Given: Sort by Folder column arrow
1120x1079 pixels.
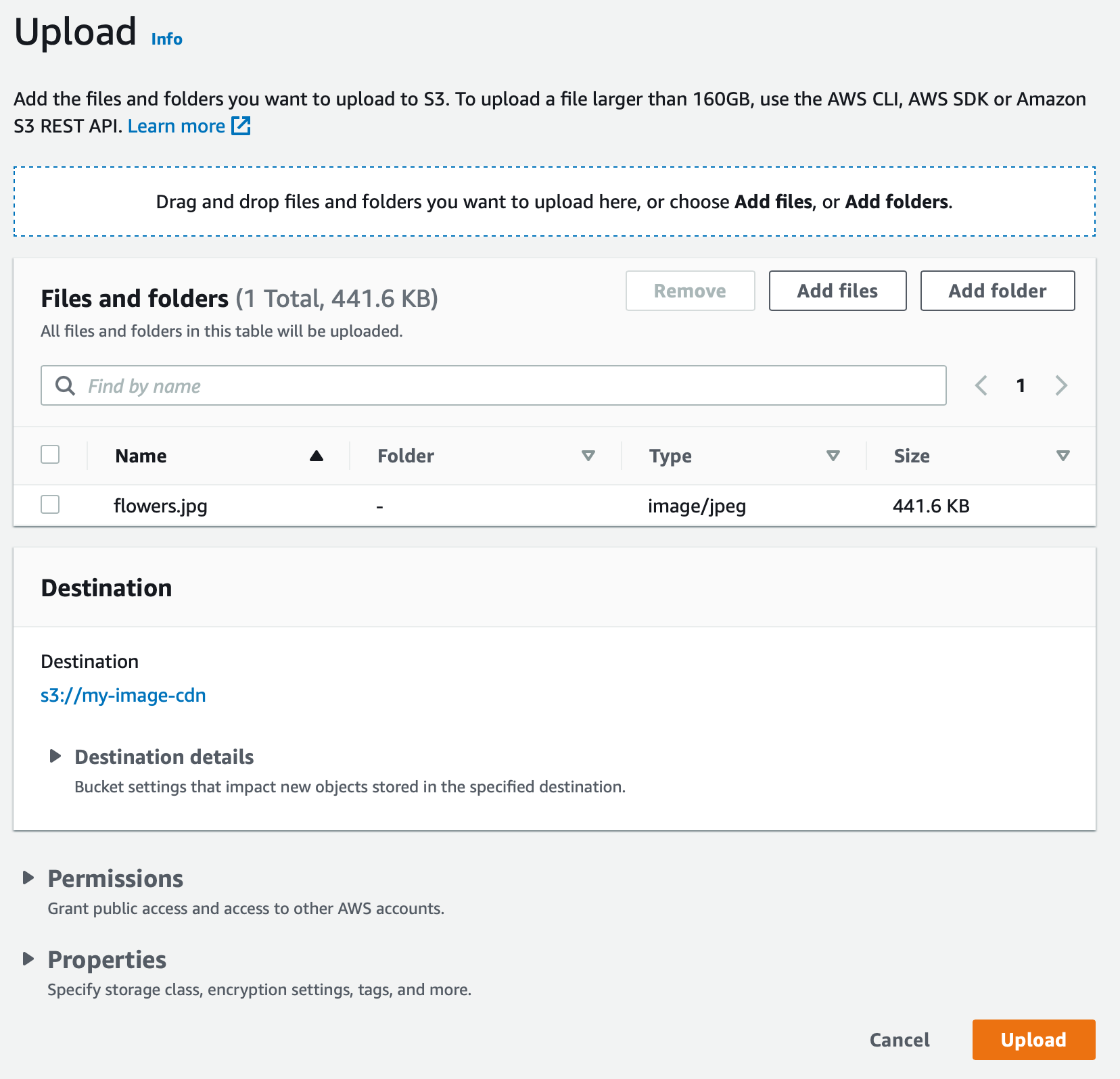Looking at the screenshot, I should pyautogui.click(x=588, y=456).
